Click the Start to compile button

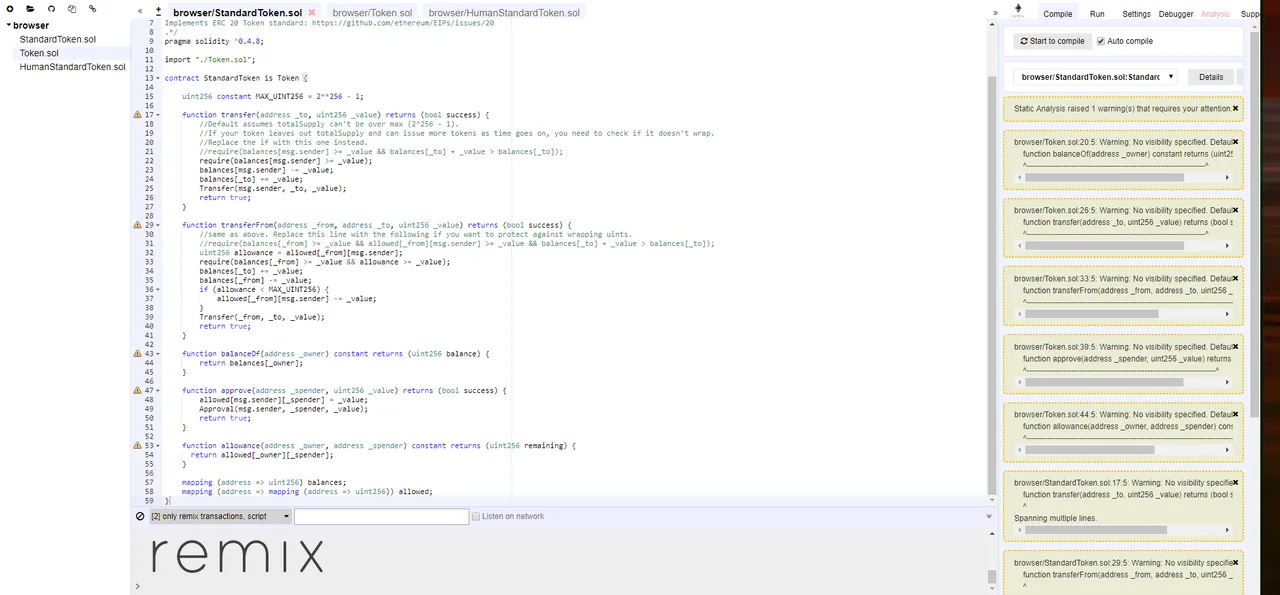point(1051,41)
